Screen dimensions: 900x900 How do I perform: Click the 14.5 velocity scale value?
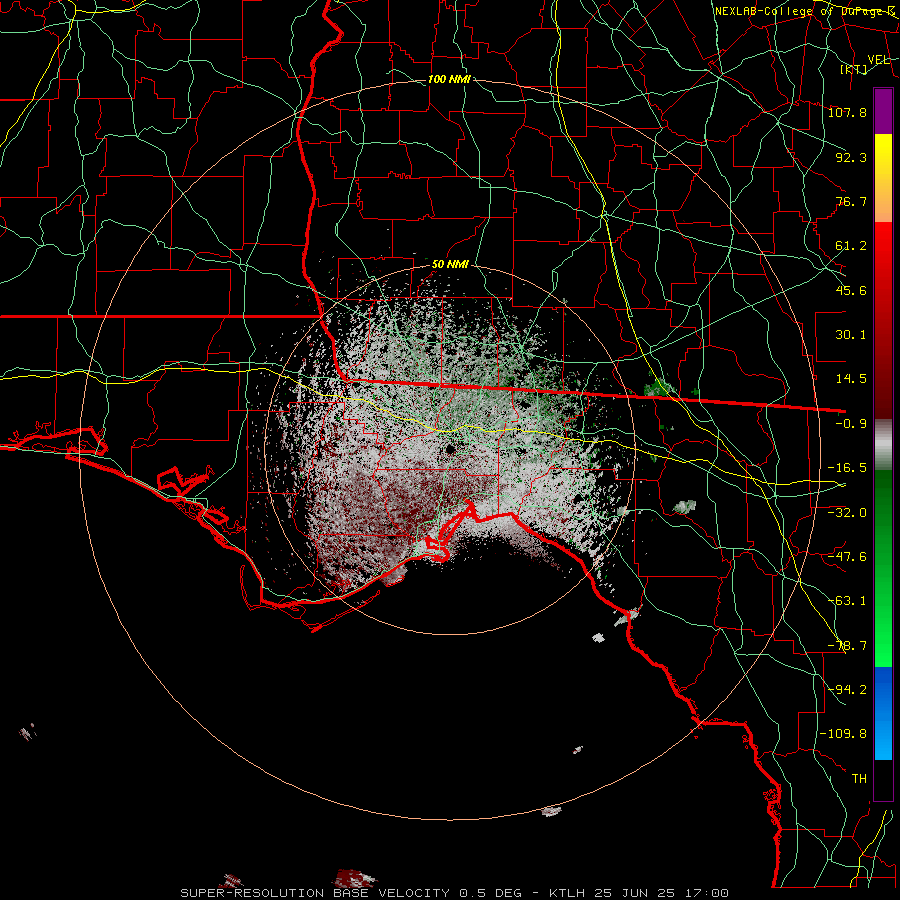[x=851, y=379]
